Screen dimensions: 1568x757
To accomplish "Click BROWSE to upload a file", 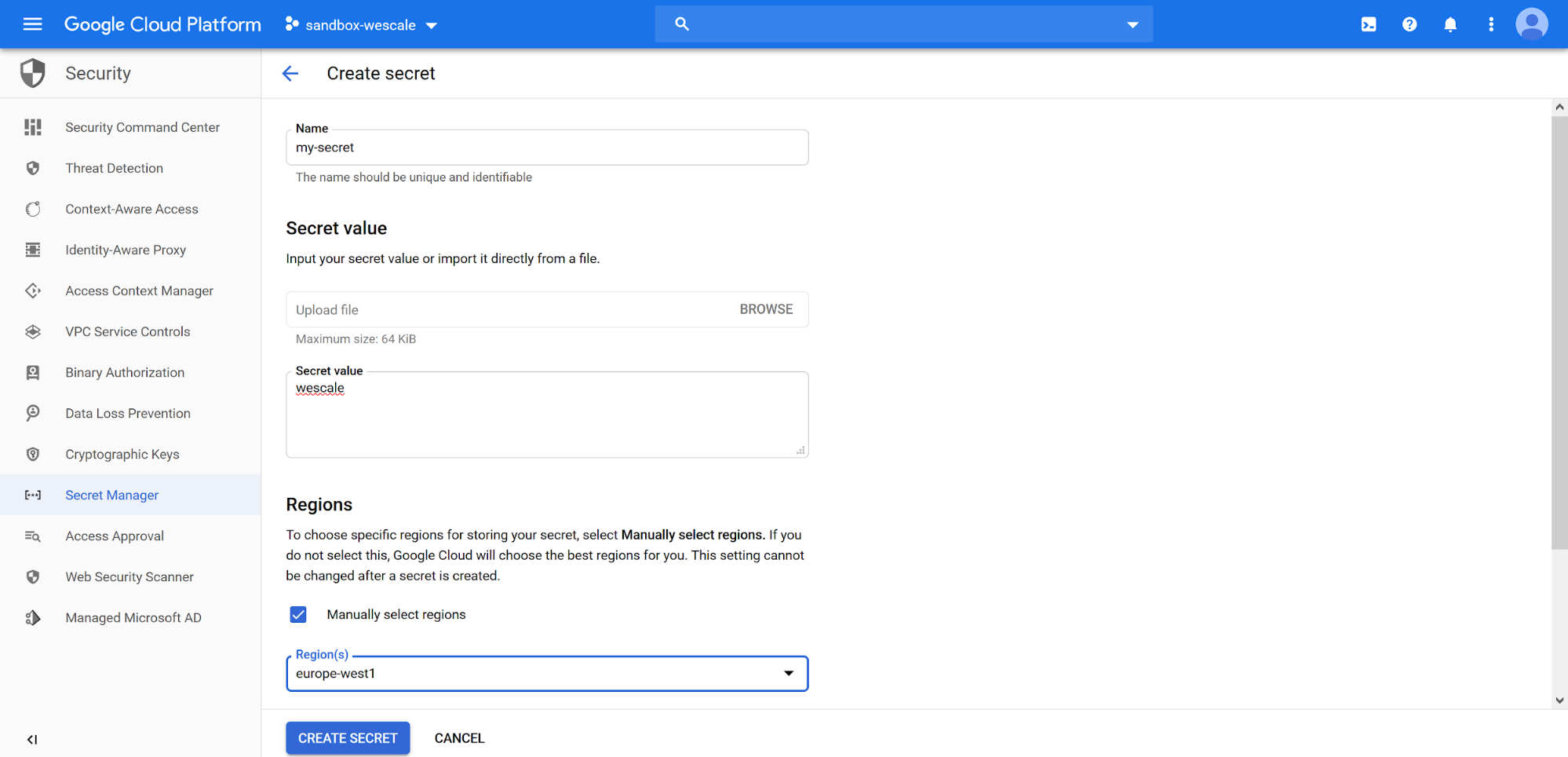I will click(766, 309).
